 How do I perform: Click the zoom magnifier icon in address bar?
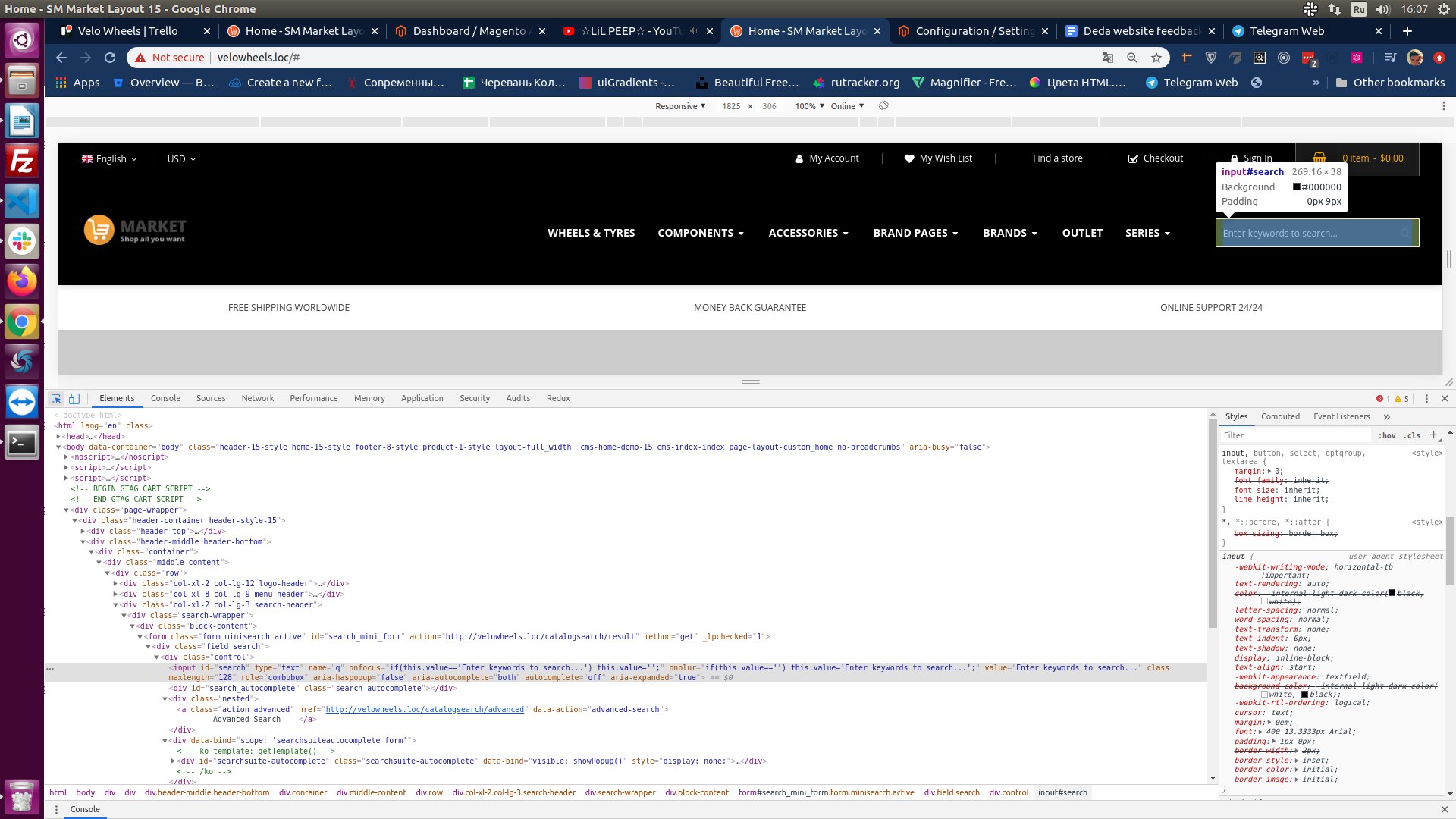click(1132, 58)
